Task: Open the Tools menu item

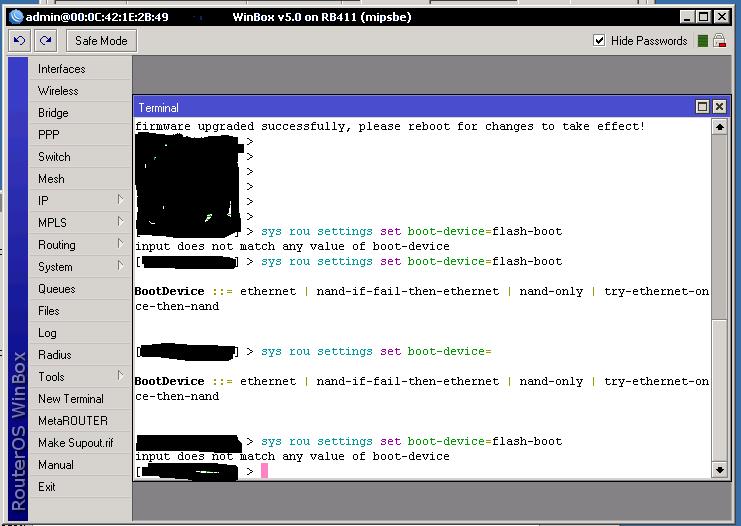Action: click(x=80, y=377)
